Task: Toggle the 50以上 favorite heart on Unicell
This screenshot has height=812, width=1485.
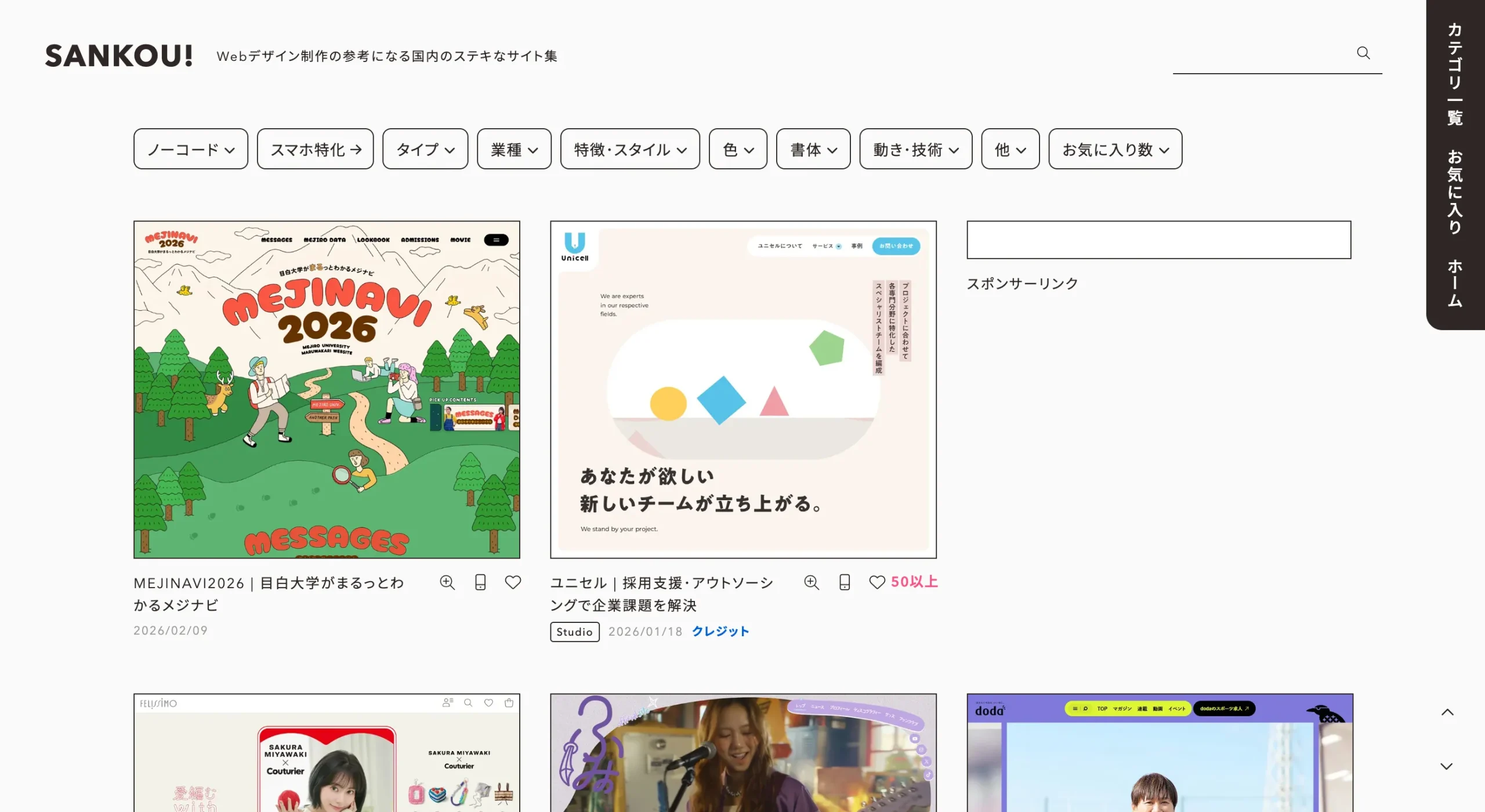Action: tap(877, 582)
